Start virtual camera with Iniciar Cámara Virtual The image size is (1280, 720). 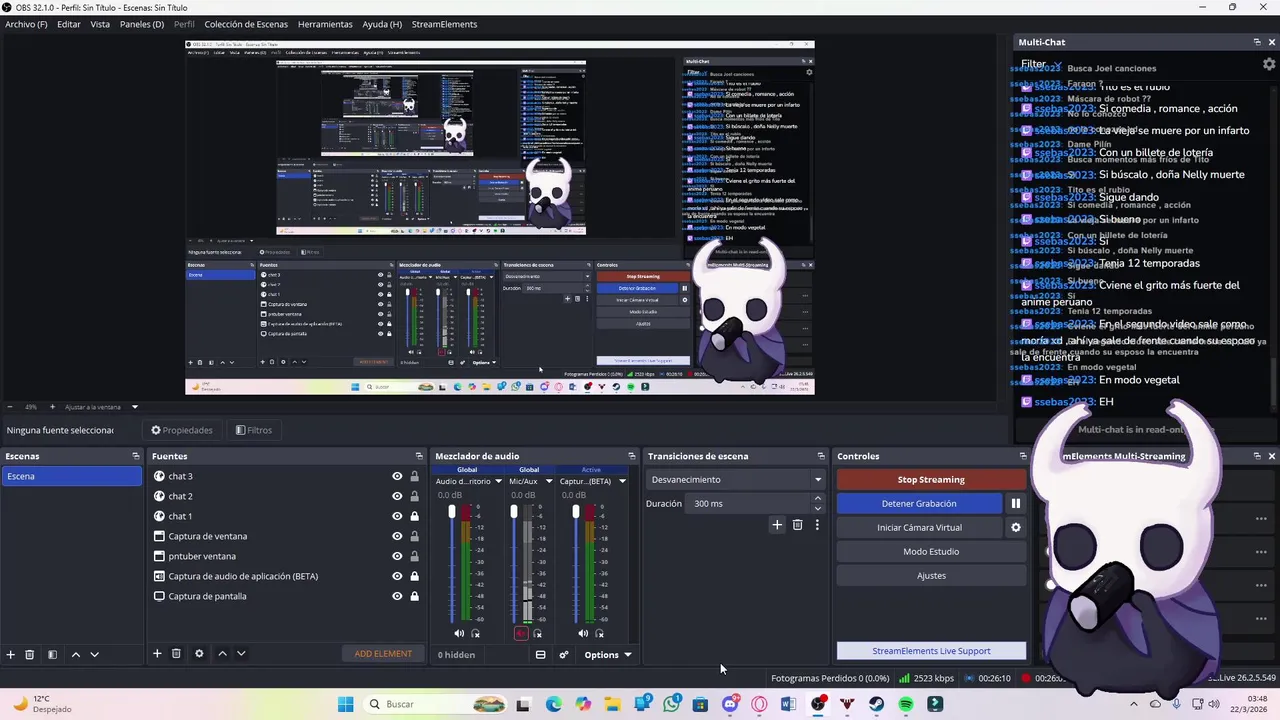[919, 528]
